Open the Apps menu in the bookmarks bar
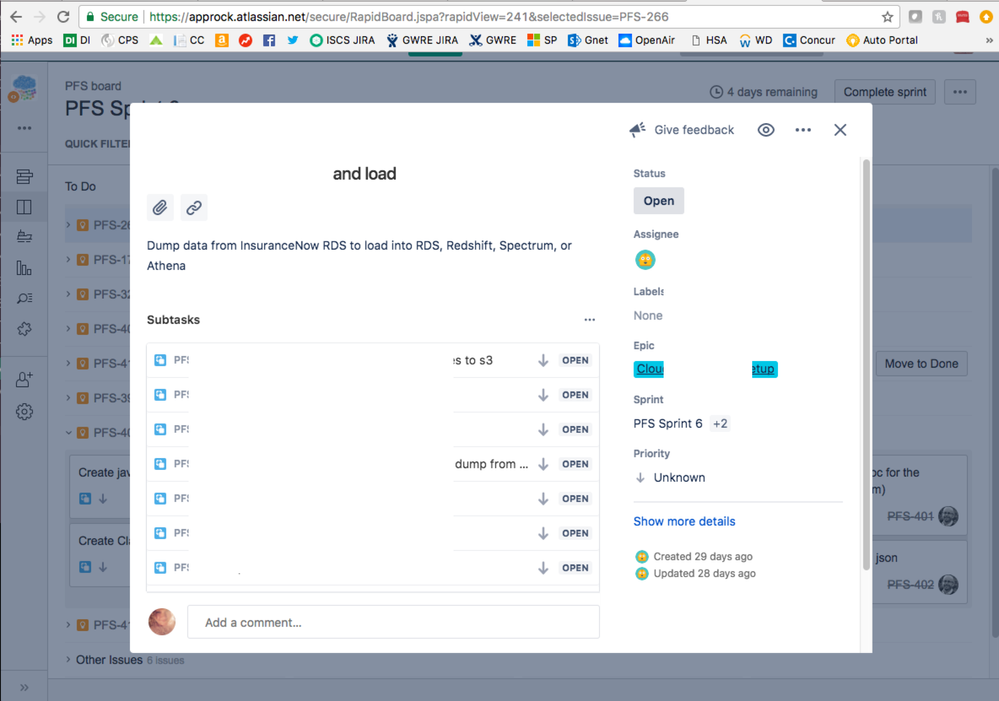999x701 pixels. coord(31,40)
